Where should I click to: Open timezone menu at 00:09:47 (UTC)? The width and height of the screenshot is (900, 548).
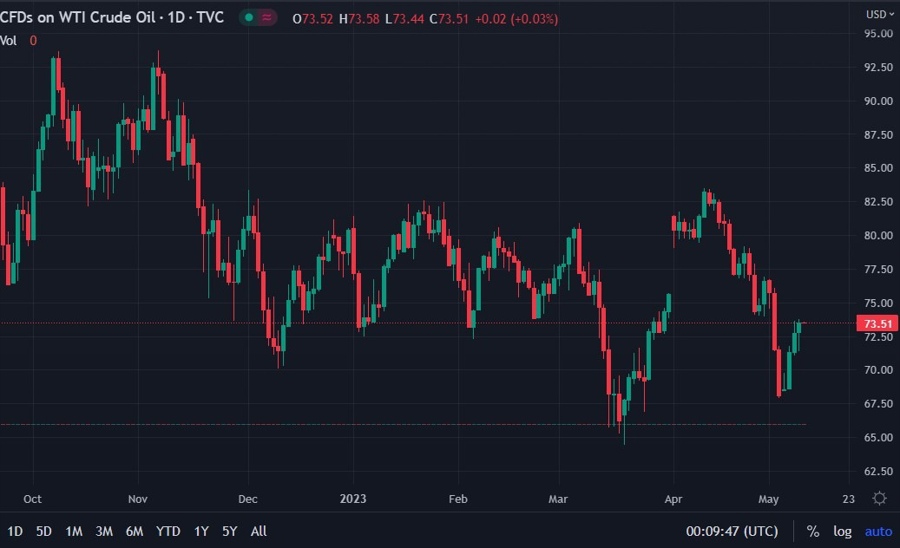pos(732,531)
